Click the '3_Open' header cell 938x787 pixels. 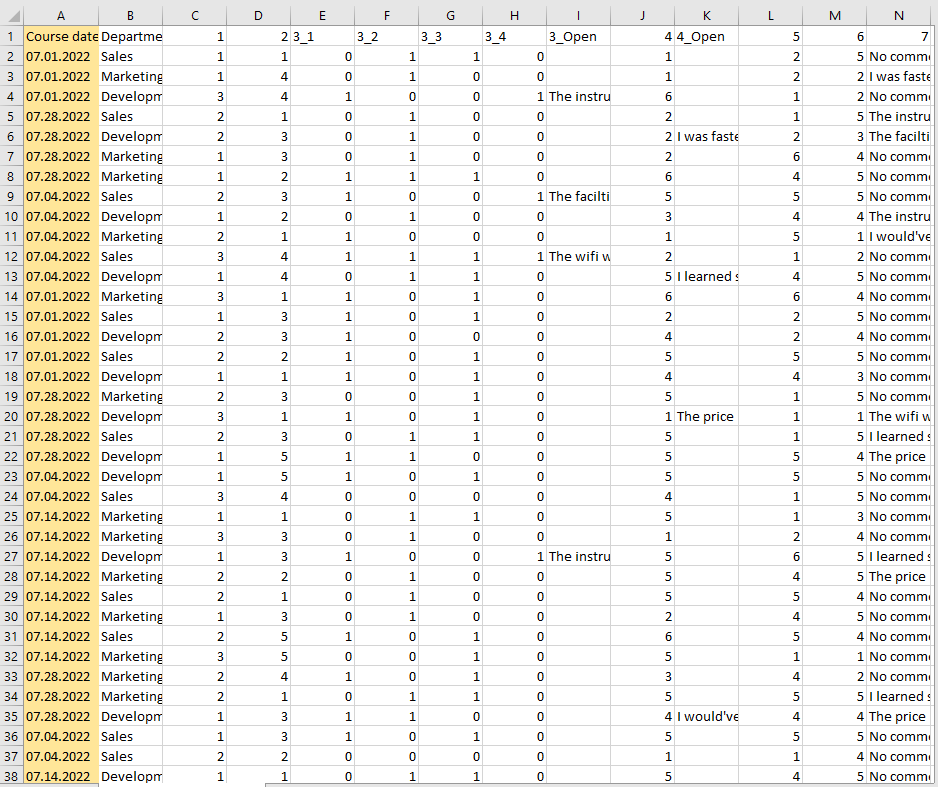pos(578,36)
